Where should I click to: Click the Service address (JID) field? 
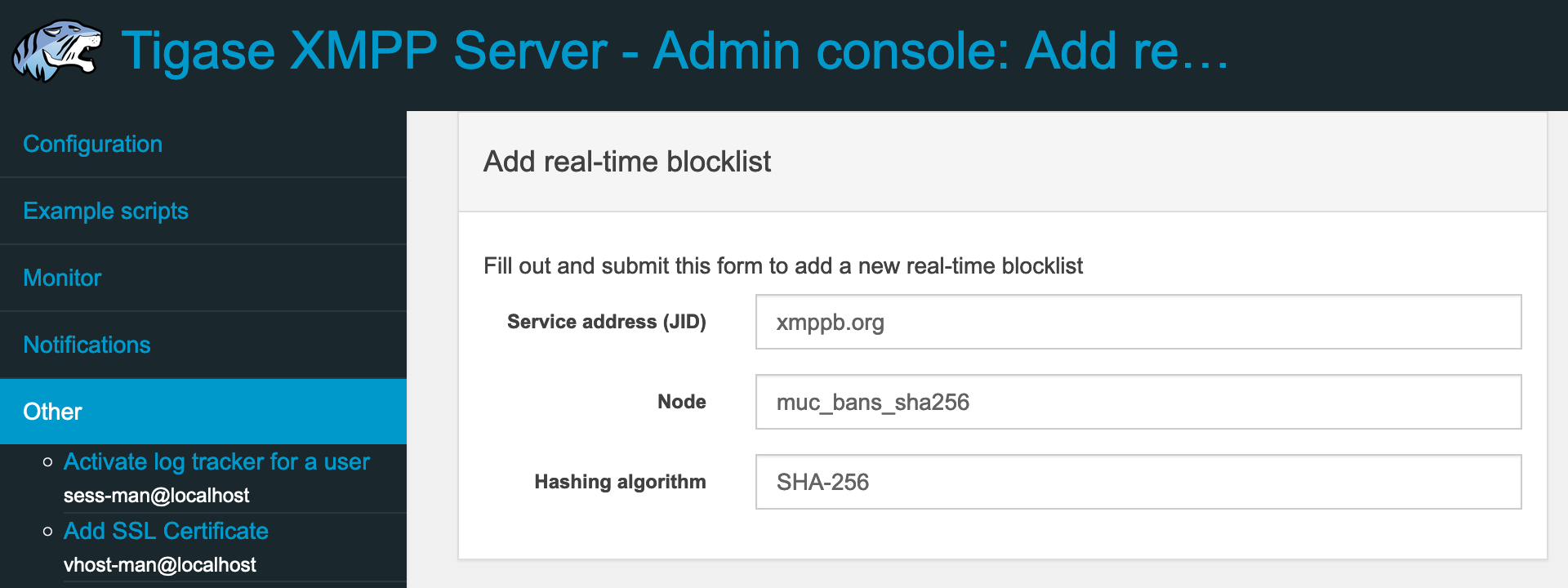pos(1138,322)
